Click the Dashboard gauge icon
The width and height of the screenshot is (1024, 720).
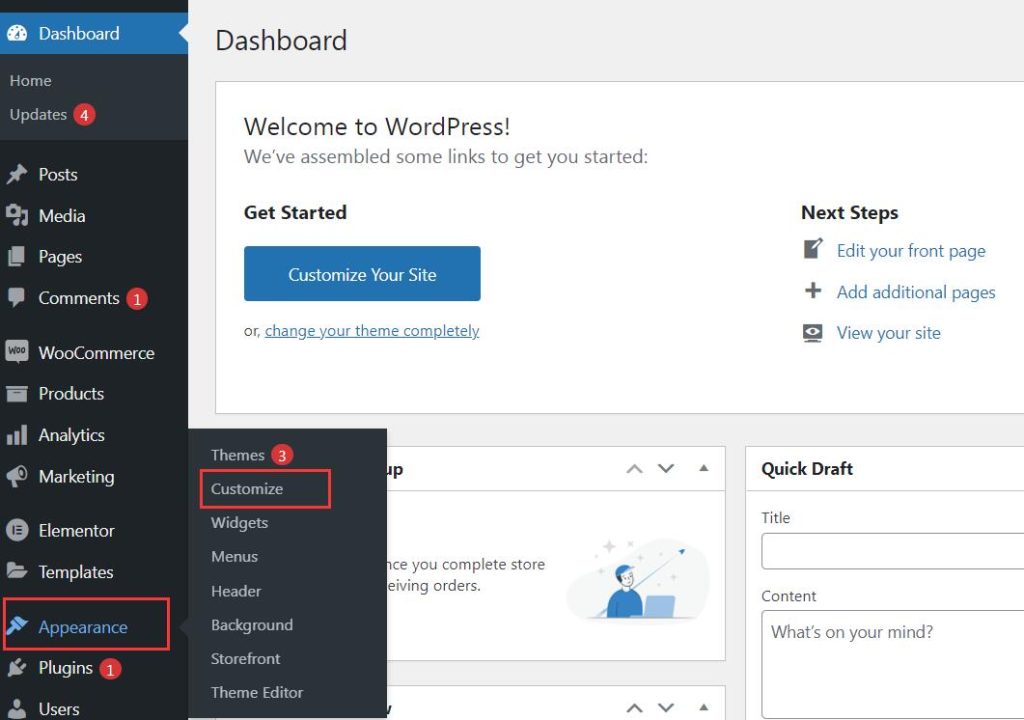pos(17,33)
